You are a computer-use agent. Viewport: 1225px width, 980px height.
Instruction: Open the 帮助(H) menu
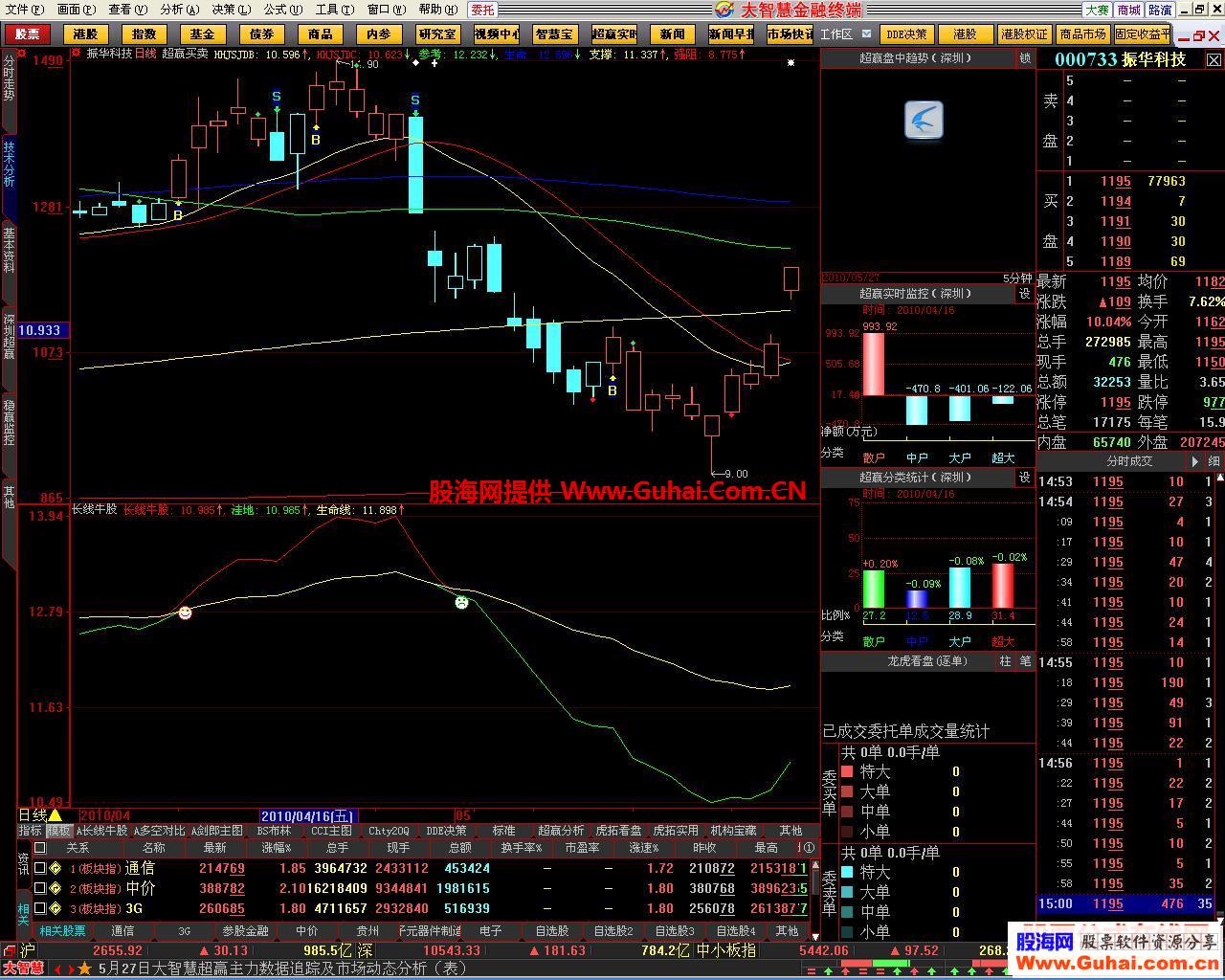[x=437, y=10]
